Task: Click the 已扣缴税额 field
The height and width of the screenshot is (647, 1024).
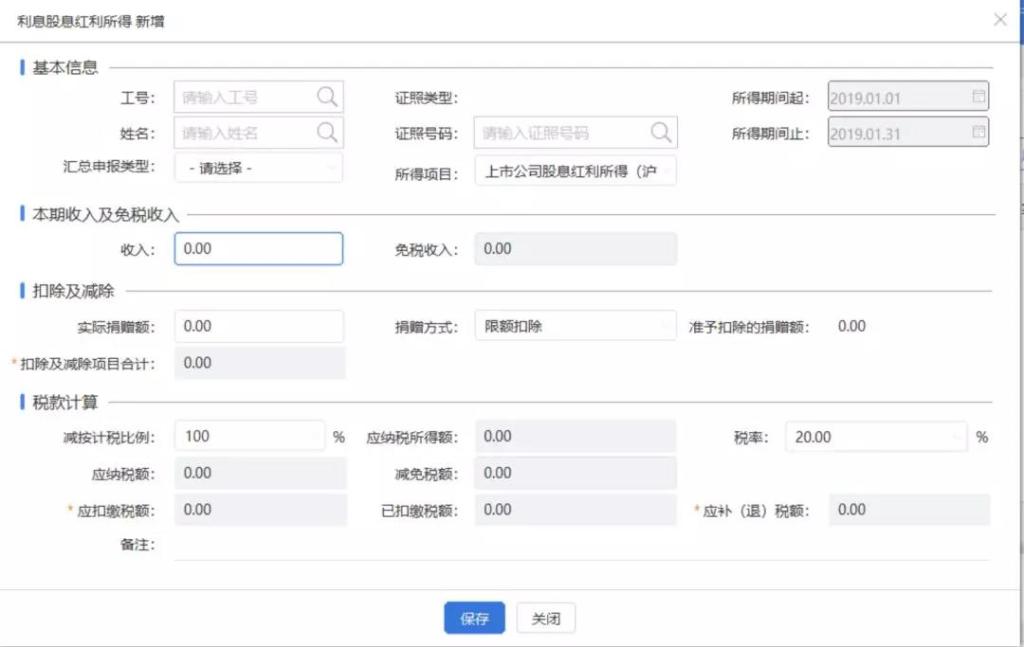Action: click(x=575, y=510)
